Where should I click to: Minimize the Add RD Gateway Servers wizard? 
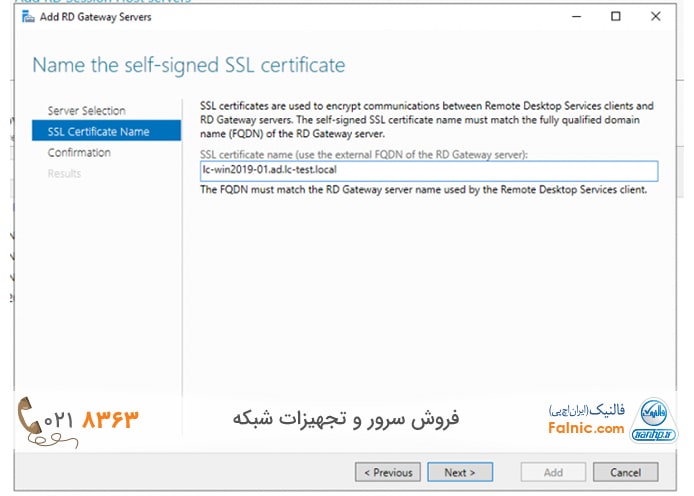coord(570,17)
